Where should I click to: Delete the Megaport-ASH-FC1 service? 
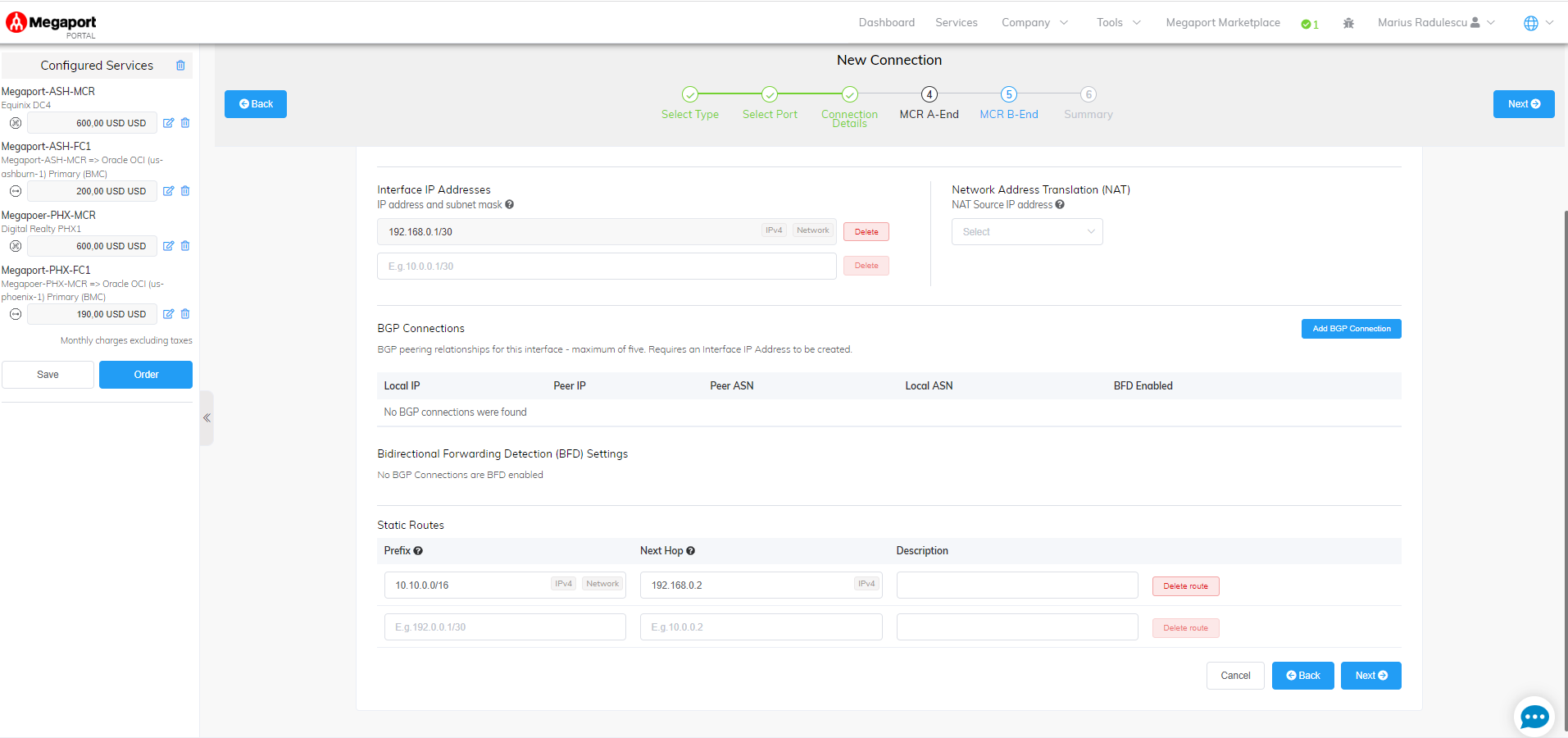pyautogui.click(x=185, y=191)
